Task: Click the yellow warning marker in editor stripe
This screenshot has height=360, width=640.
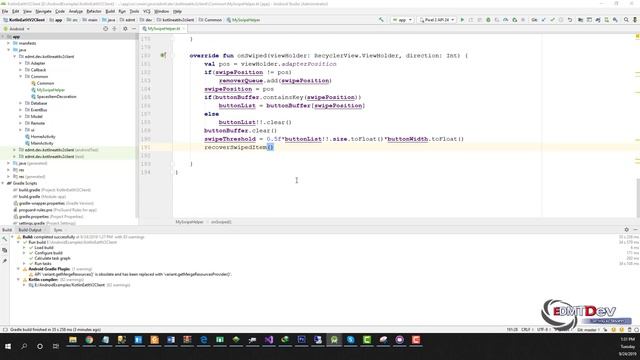Action: (x=637, y=36)
